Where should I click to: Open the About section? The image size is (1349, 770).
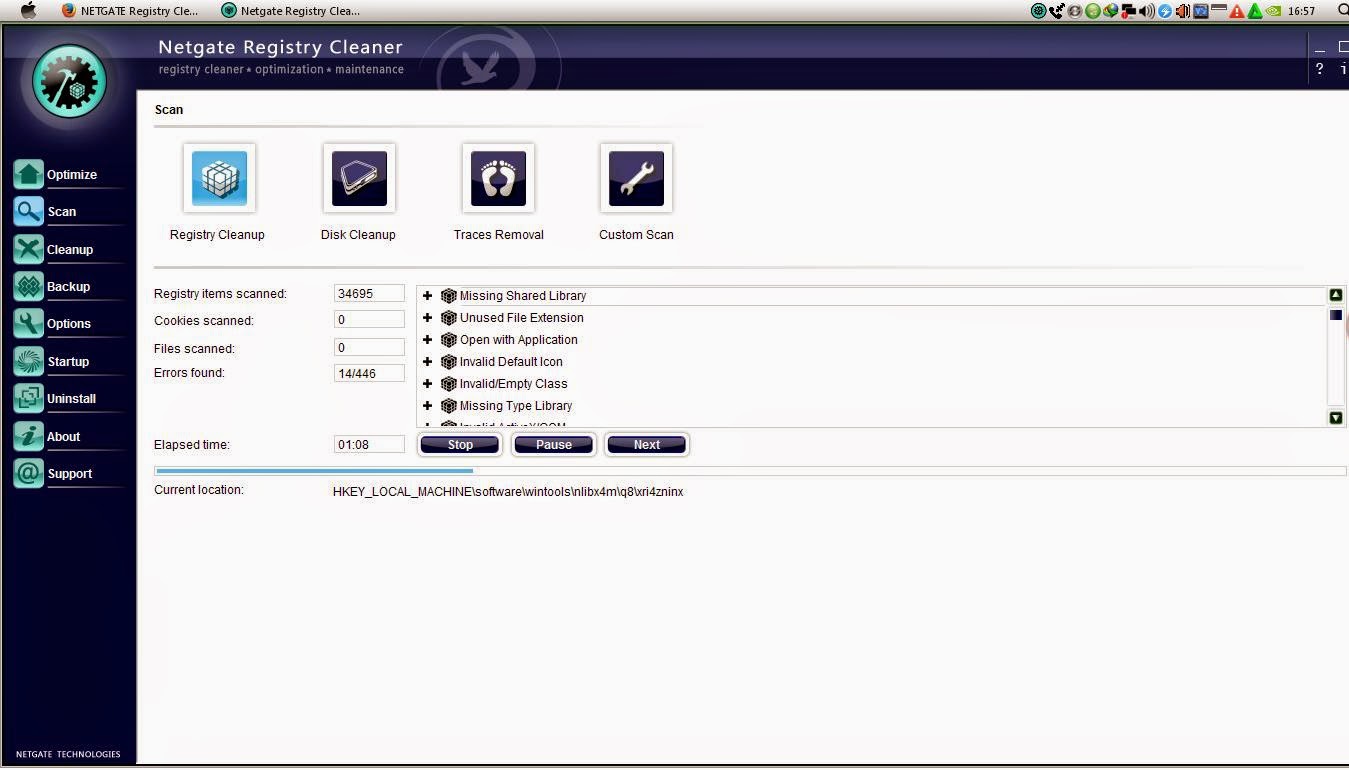click(x=63, y=436)
